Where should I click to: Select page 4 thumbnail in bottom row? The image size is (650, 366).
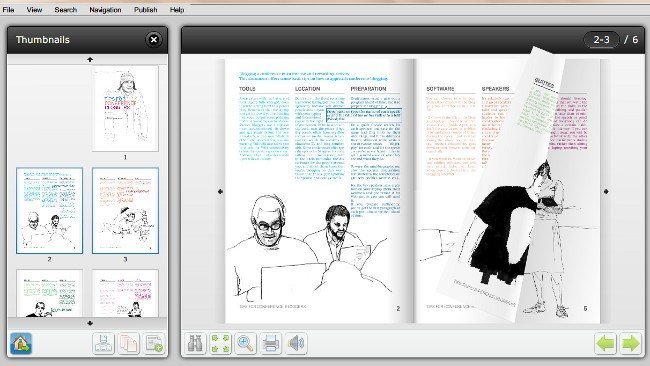coord(49,293)
